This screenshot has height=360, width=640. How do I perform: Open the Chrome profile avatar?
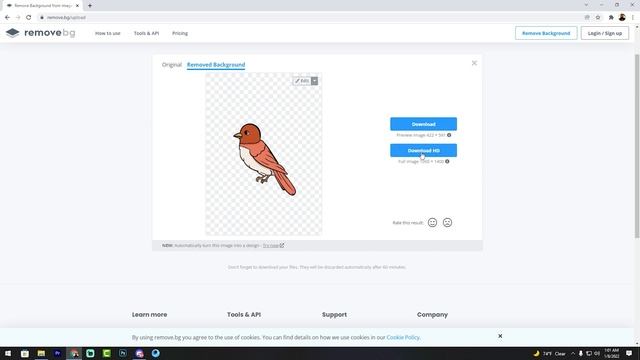click(x=622, y=17)
